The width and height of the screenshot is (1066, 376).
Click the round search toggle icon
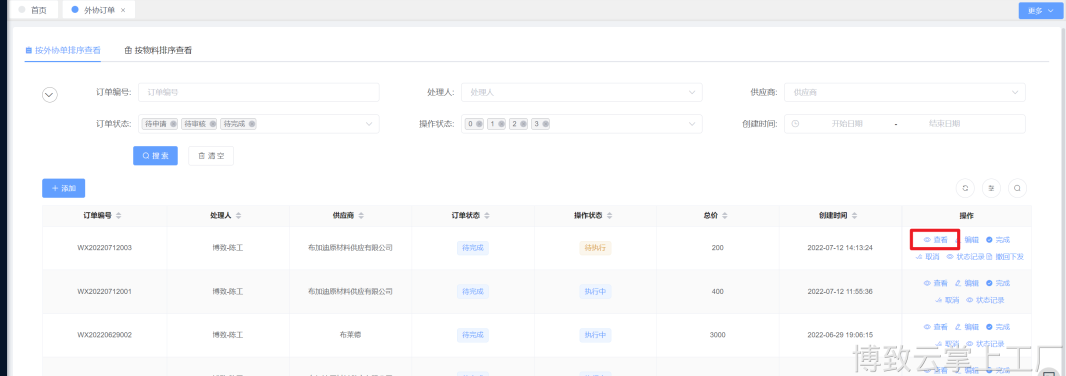[1017, 188]
